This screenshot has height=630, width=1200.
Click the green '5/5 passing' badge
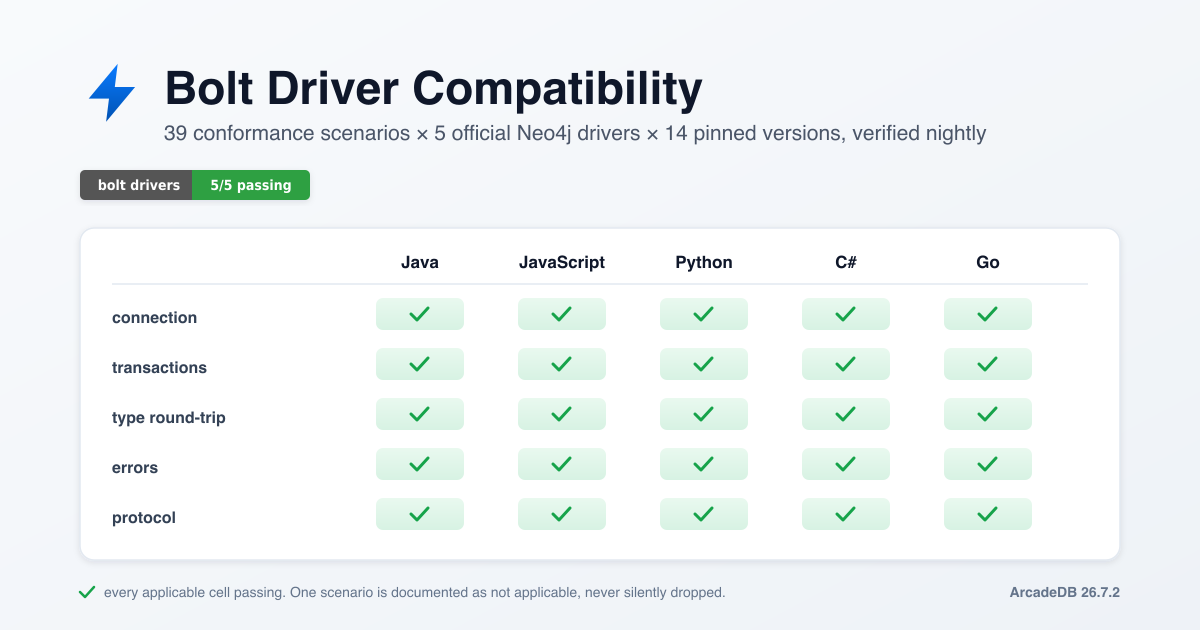(251, 185)
